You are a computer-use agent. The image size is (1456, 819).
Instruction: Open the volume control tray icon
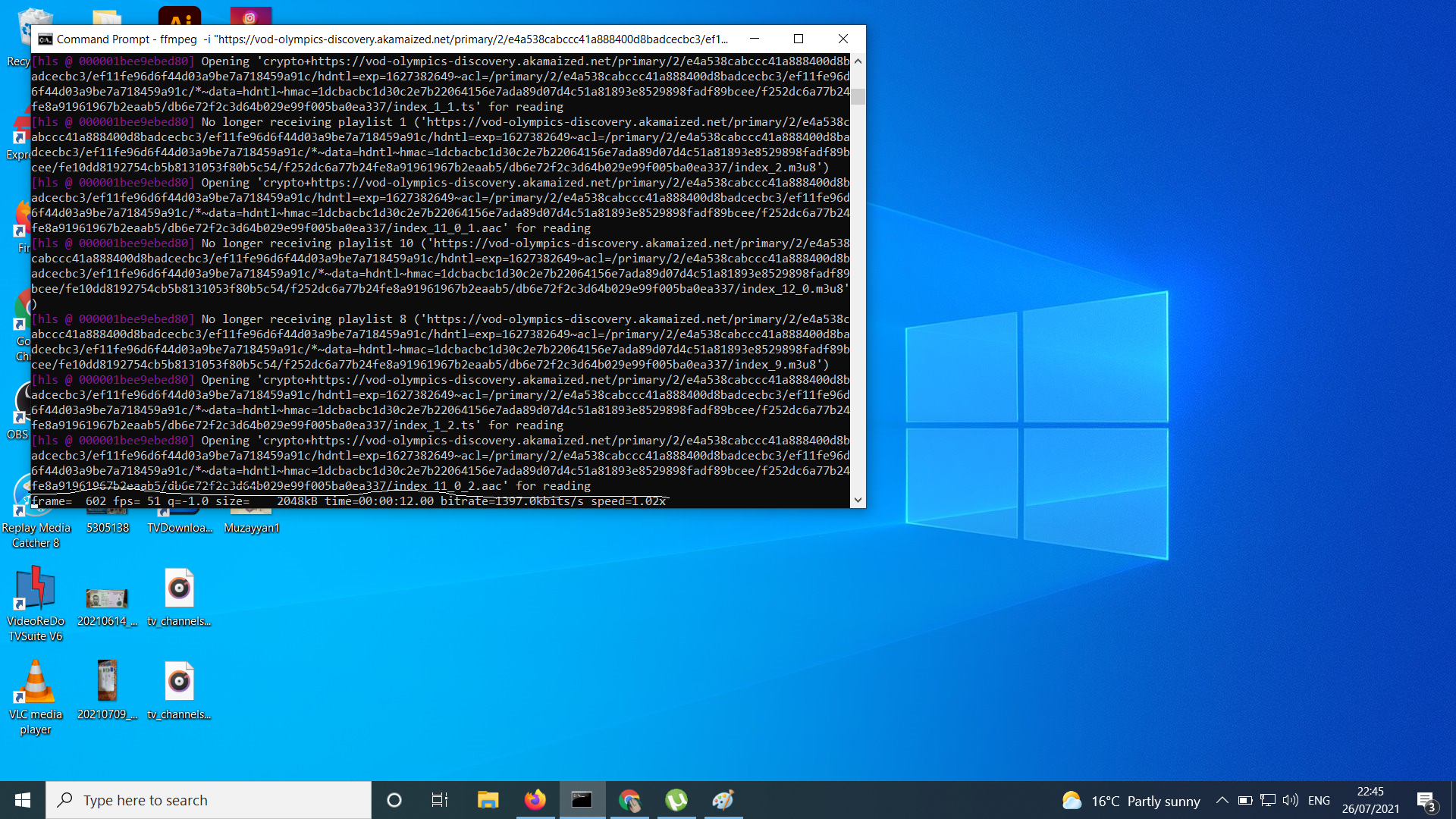(1291, 800)
